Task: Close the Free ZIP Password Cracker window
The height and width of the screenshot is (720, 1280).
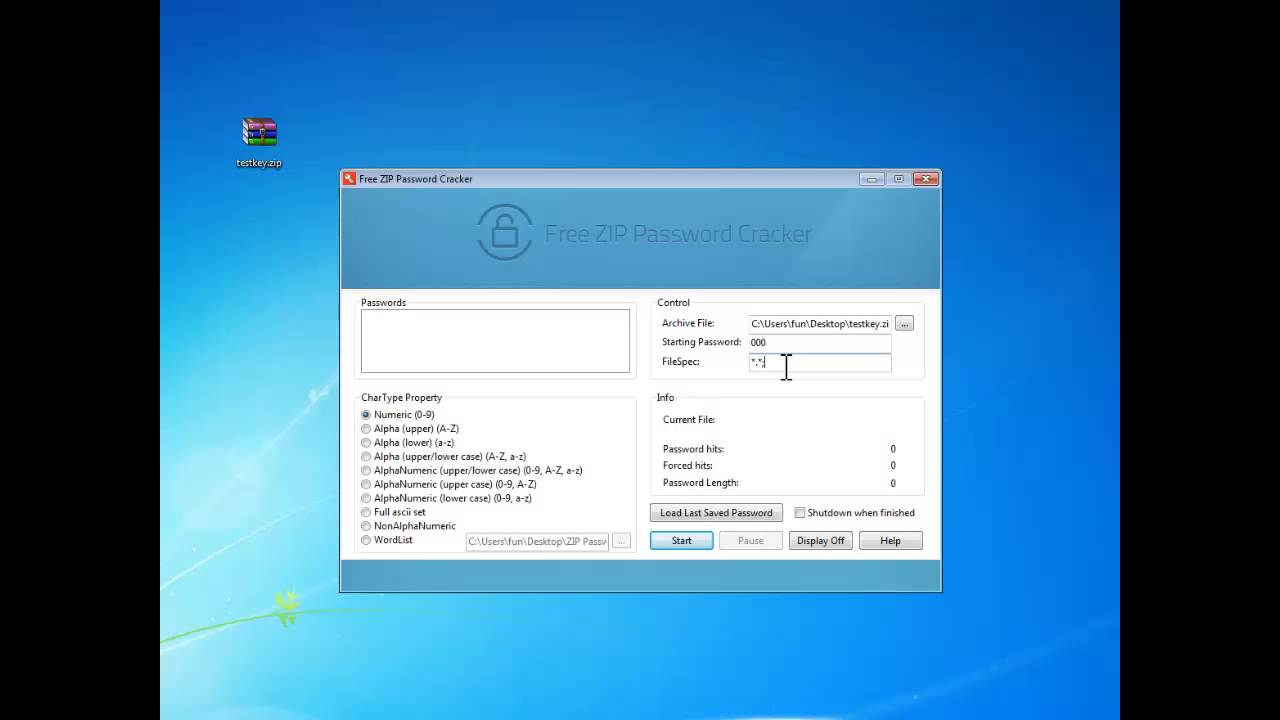Action: [925, 179]
